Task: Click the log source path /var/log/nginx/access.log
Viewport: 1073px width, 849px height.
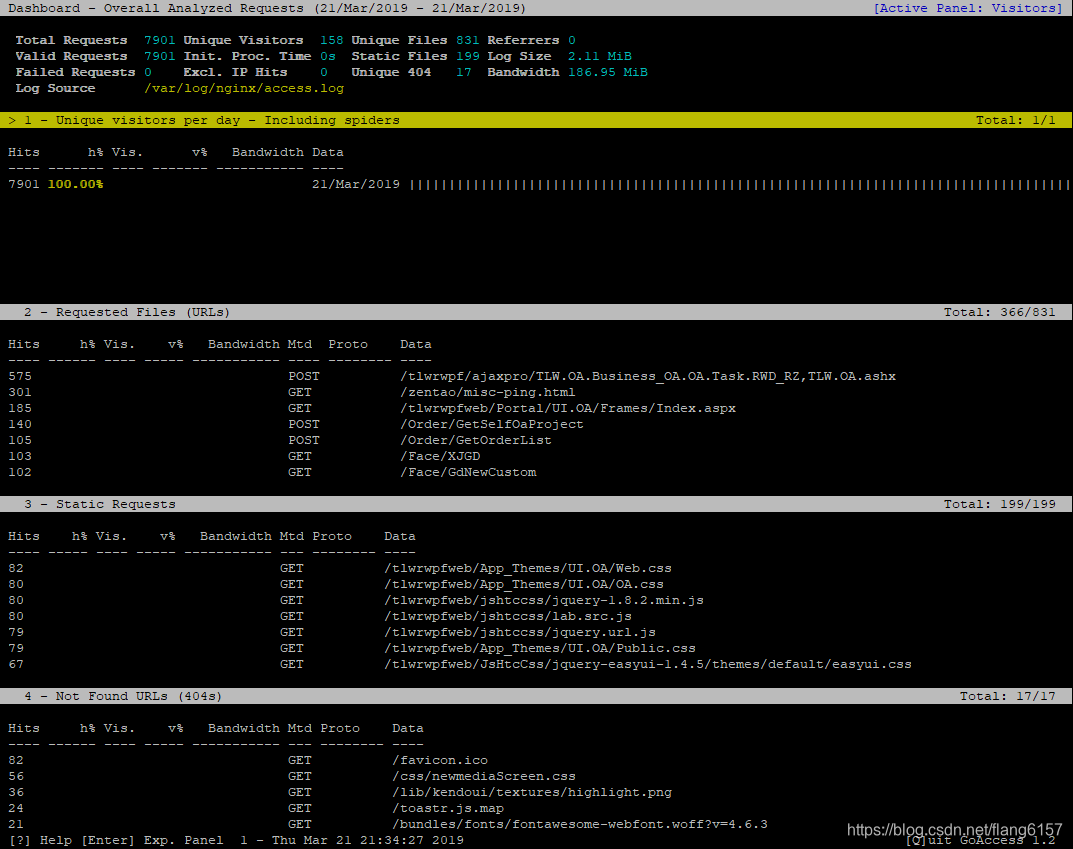Action: tap(244, 88)
